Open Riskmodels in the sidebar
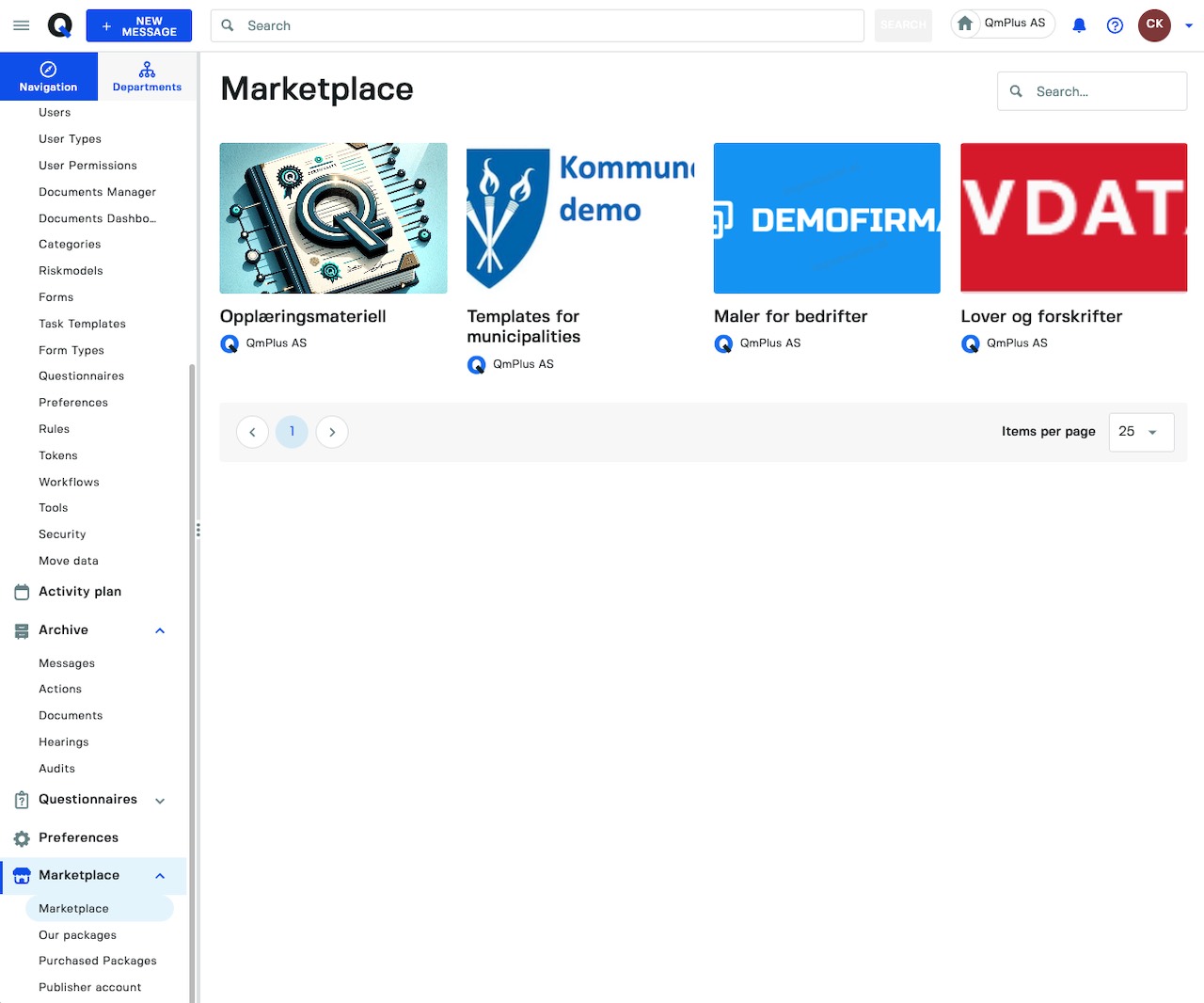Viewport: 1204px width, 1003px height. pos(71,270)
